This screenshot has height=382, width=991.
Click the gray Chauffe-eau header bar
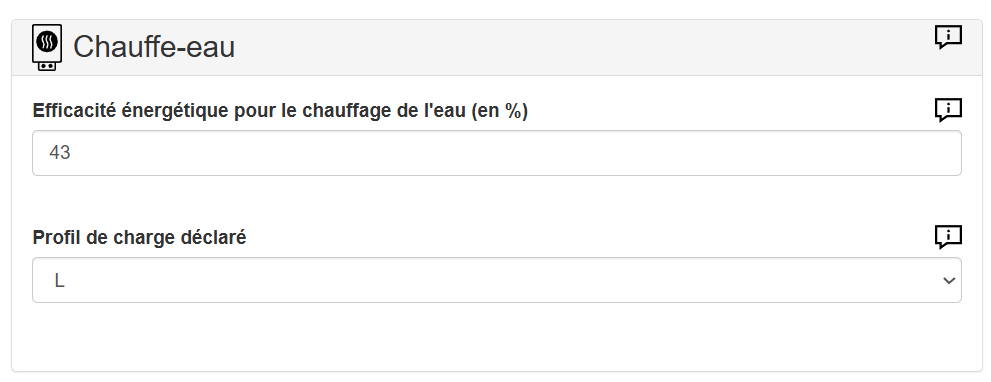[x=497, y=47]
